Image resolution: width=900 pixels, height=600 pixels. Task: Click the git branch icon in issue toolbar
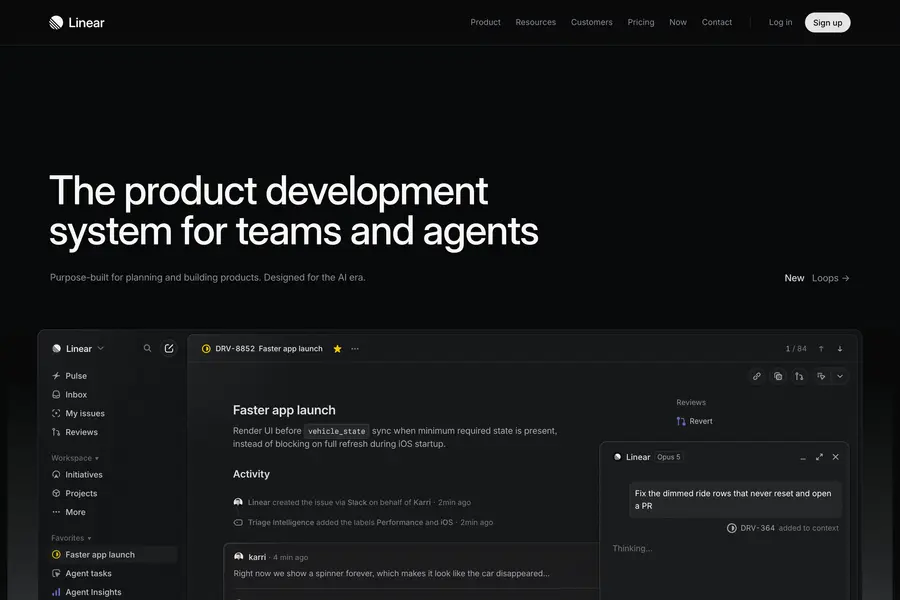tap(799, 376)
